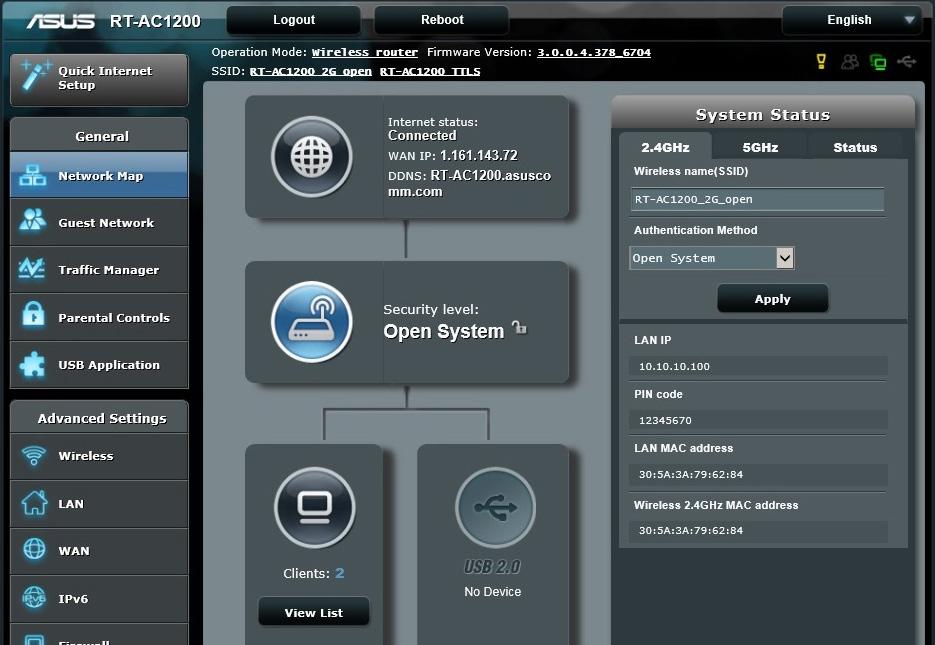Click the Reboot button
This screenshot has height=645, width=935.
pyautogui.click(x=442, y=20)
